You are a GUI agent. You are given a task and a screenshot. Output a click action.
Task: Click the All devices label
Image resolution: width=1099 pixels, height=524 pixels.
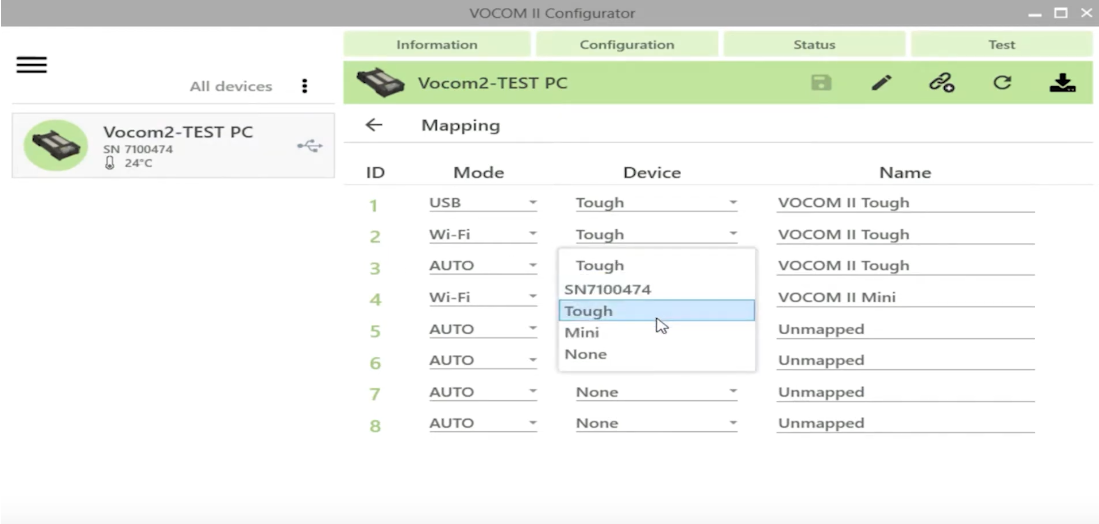[x=231, y=87]
